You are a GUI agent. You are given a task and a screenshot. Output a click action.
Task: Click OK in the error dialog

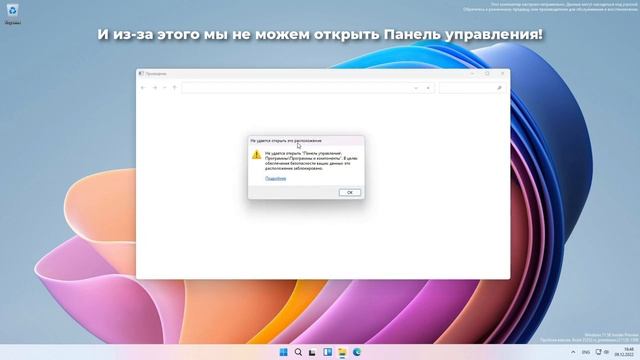coord(350,192)
